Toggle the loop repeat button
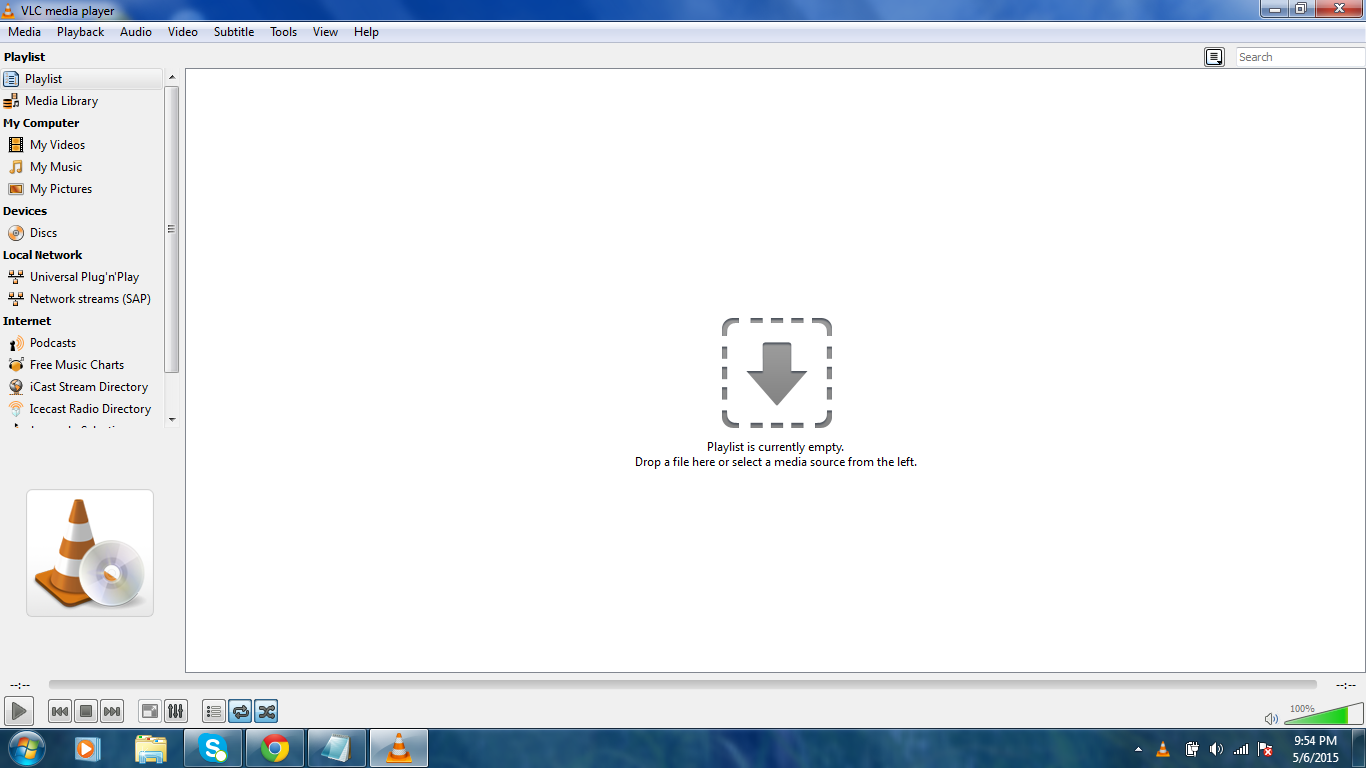This screenshot has width=1366, height=768. coord(240,711)
